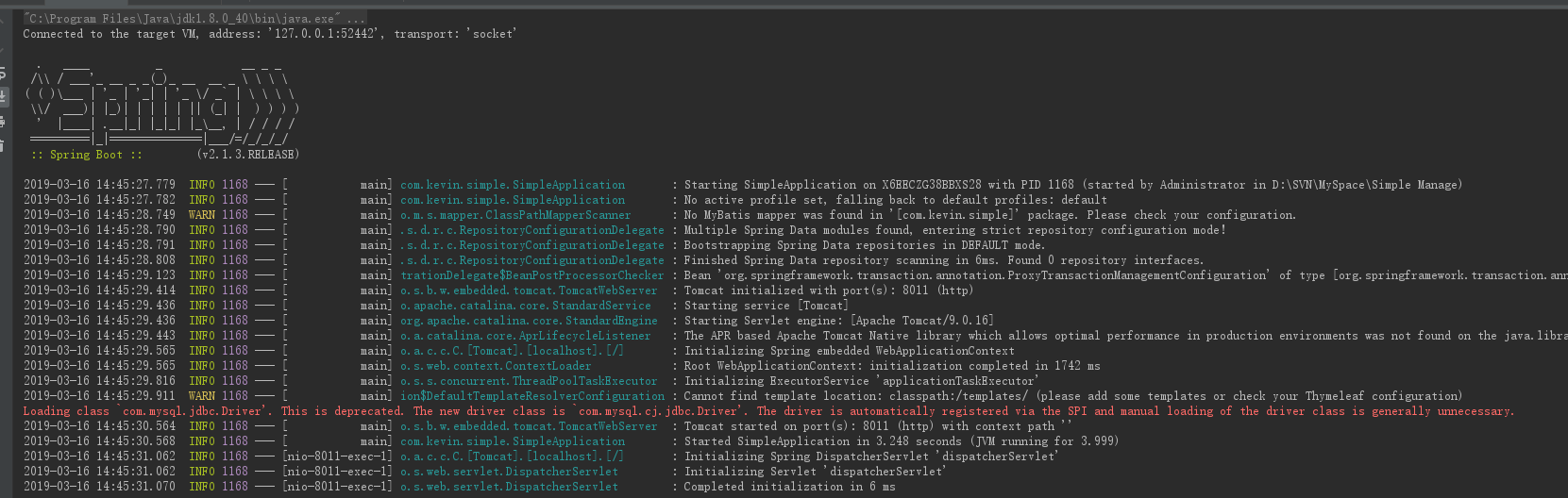The image size is (1568, 498).
Task: Click red 'Loading class com.mysql.jdbc.Driver' deprecation line
Action: [768, 411]
